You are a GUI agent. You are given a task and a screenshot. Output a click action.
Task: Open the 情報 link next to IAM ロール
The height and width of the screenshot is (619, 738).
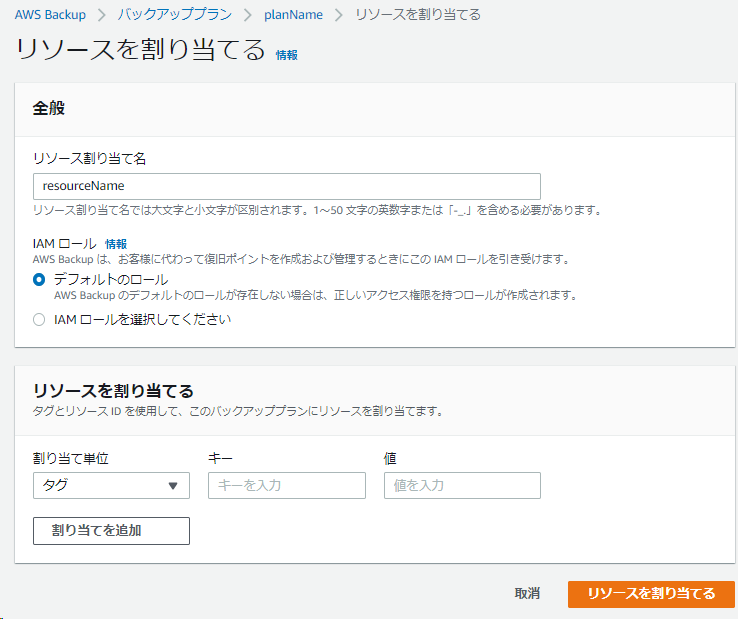[x=116, y=243]
